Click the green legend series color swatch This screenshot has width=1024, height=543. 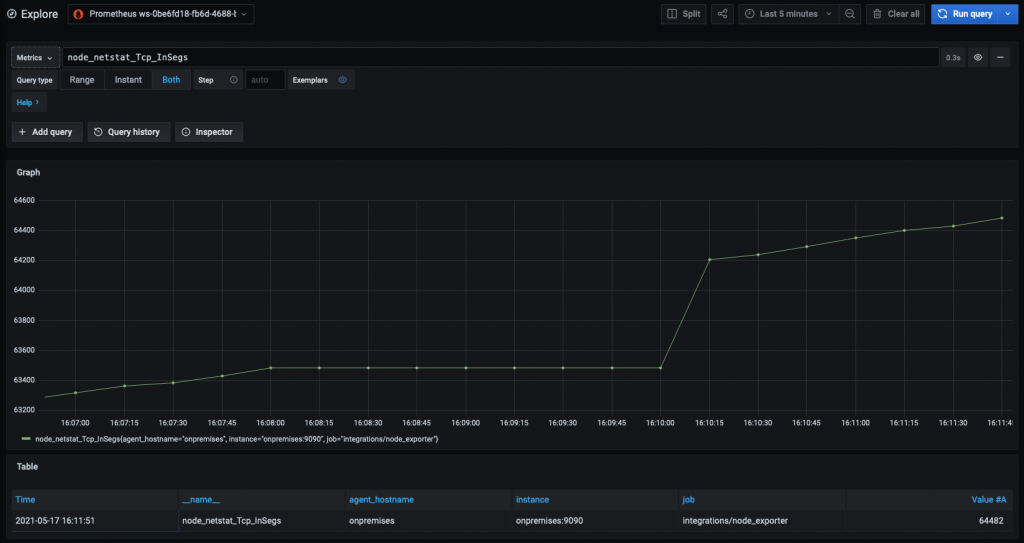pyautogui.click(x=26, y=439)
